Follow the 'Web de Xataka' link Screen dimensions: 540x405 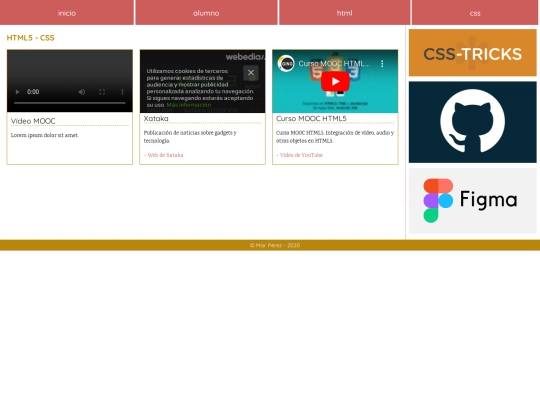tap(164, 155)
